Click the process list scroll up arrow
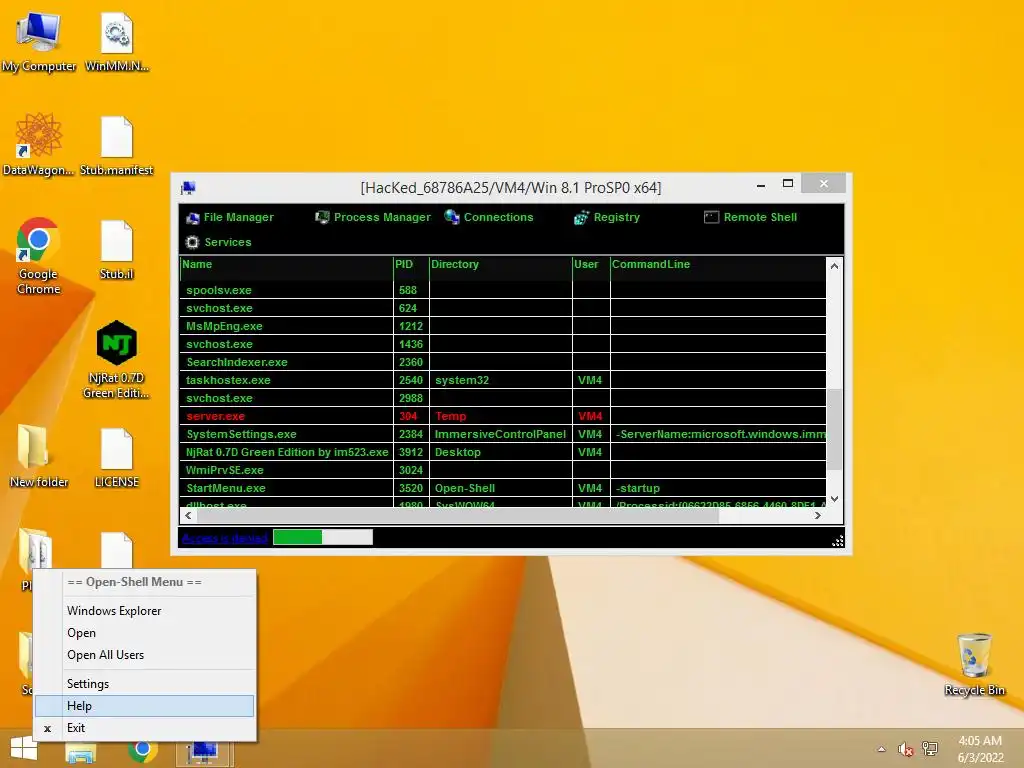1024x768 pixels. click(x=834, y=266)
